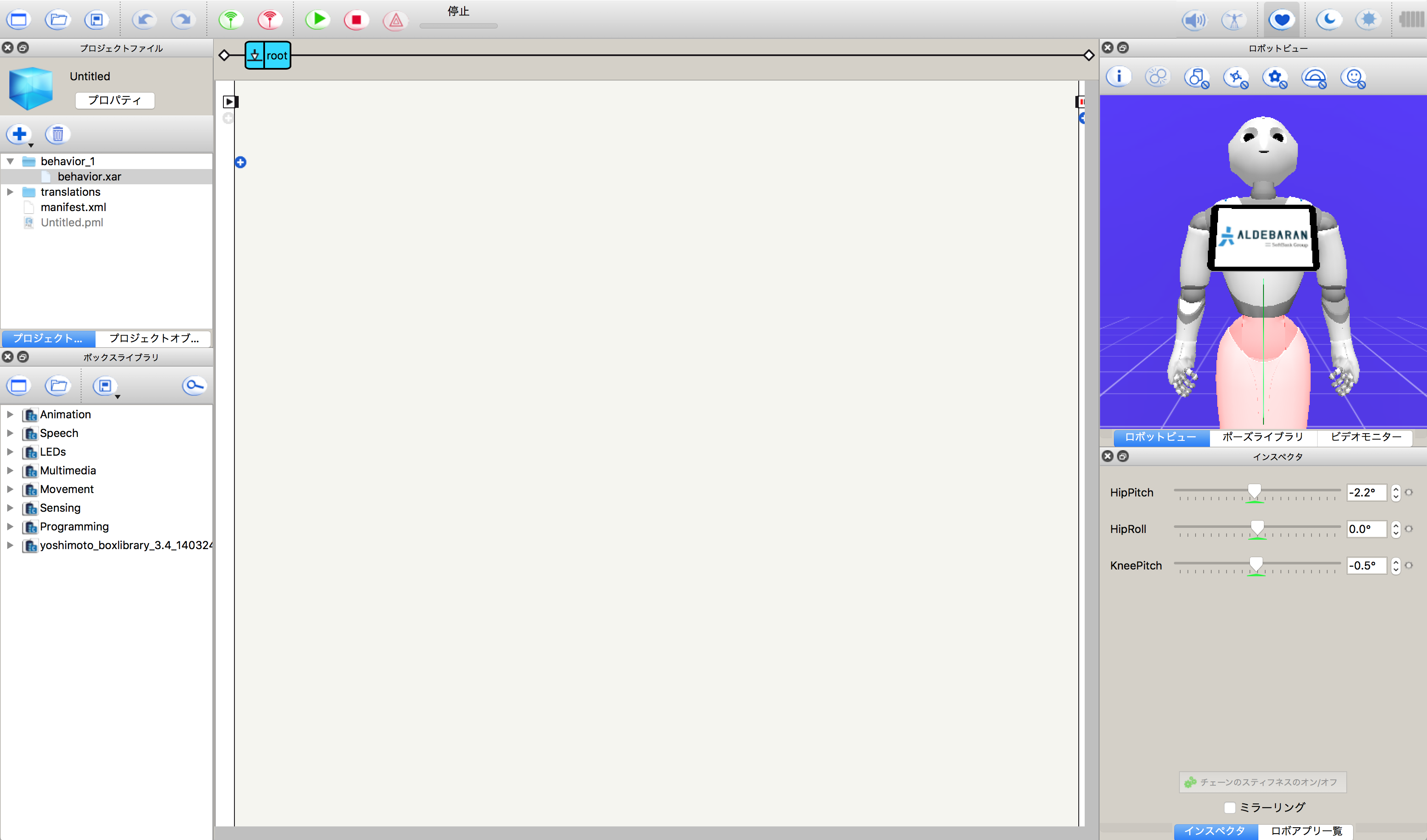Toggle animation mode figure icon
Viewport: 1427px width, 840px height.
1233,20
